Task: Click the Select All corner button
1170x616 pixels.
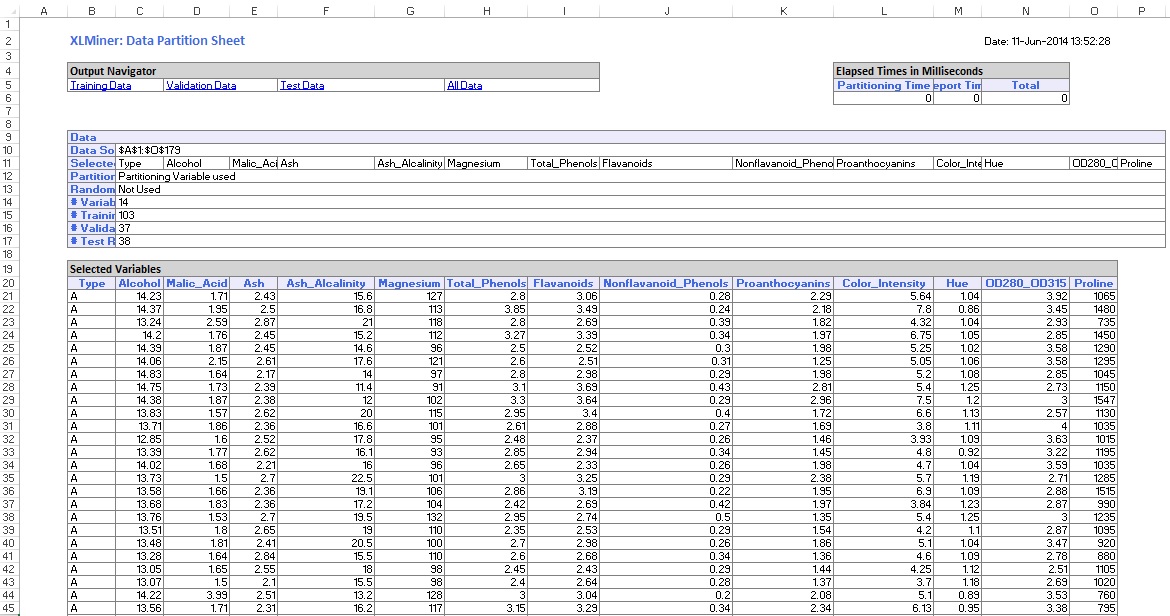Action: pyautogui.click(x=7, y=10)
